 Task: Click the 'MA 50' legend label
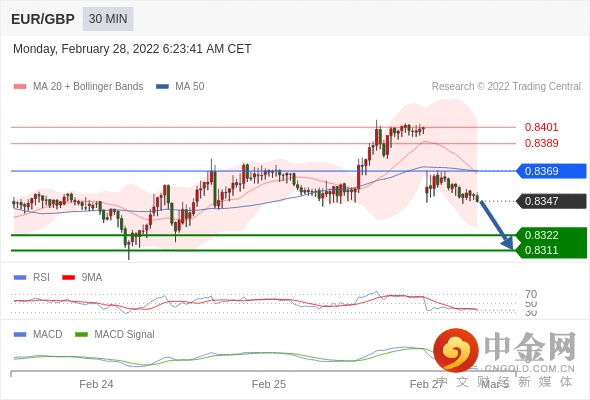pyautogui.click(x=190, y=87)
